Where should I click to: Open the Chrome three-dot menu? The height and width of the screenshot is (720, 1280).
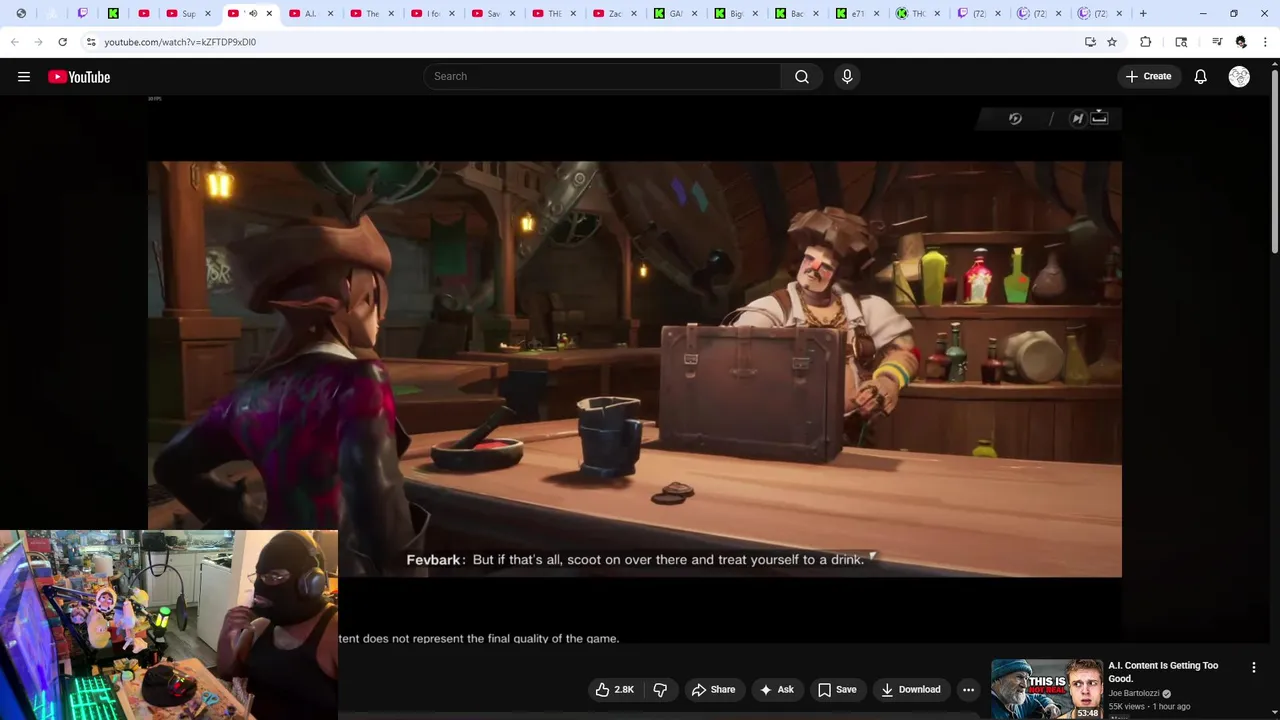[1265, 42]
